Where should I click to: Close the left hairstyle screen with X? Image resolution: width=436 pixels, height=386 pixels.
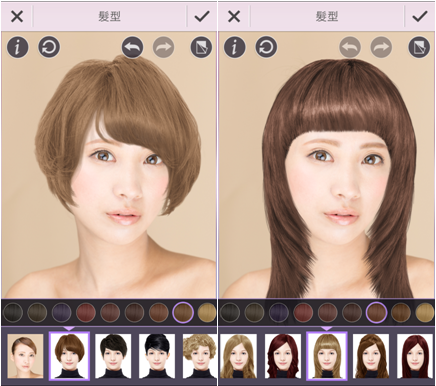17,16
